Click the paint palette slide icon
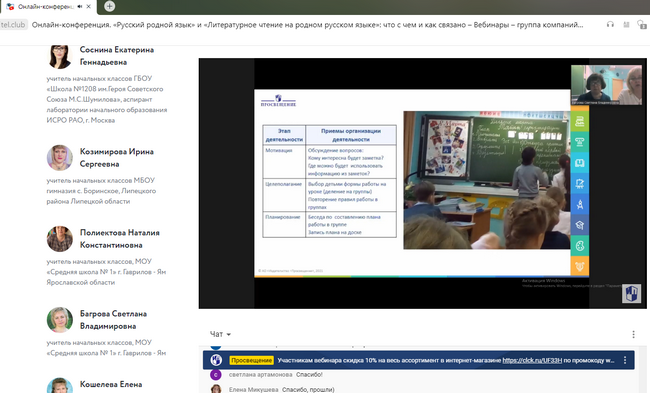This screenshot has height=393, width=650. (580, 245)
